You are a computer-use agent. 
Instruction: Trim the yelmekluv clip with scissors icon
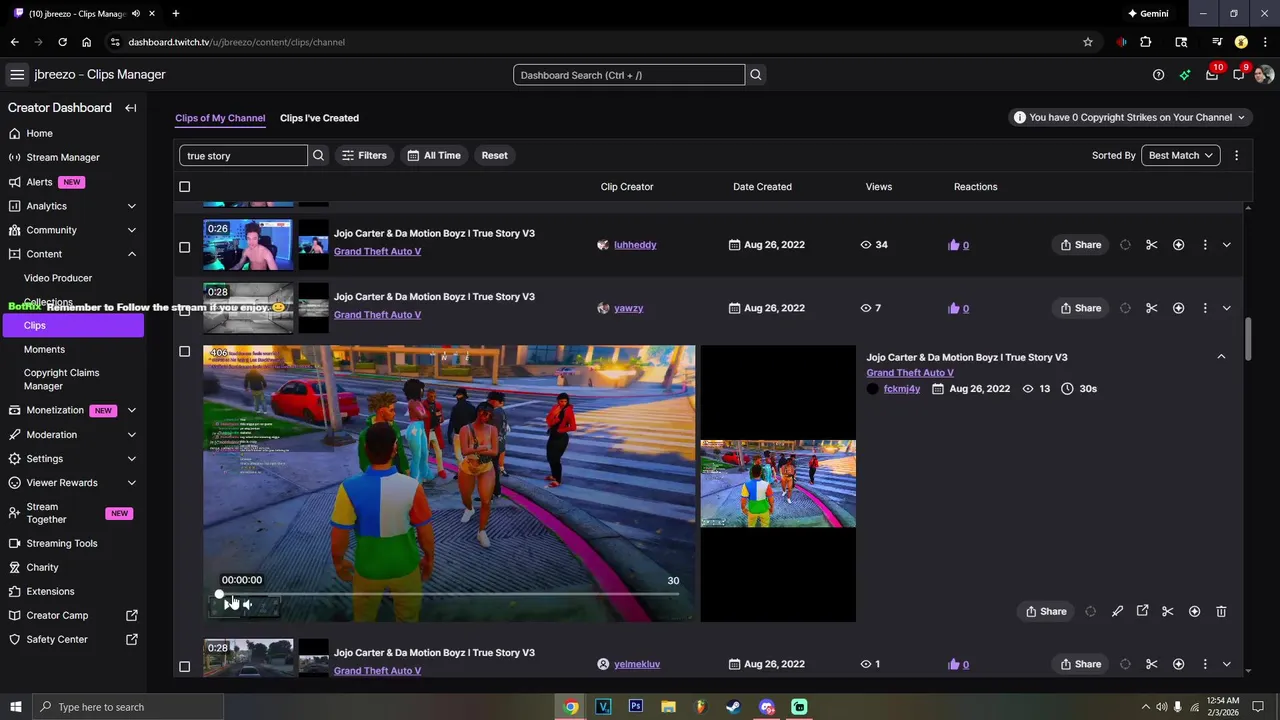tap(1152, 664)
